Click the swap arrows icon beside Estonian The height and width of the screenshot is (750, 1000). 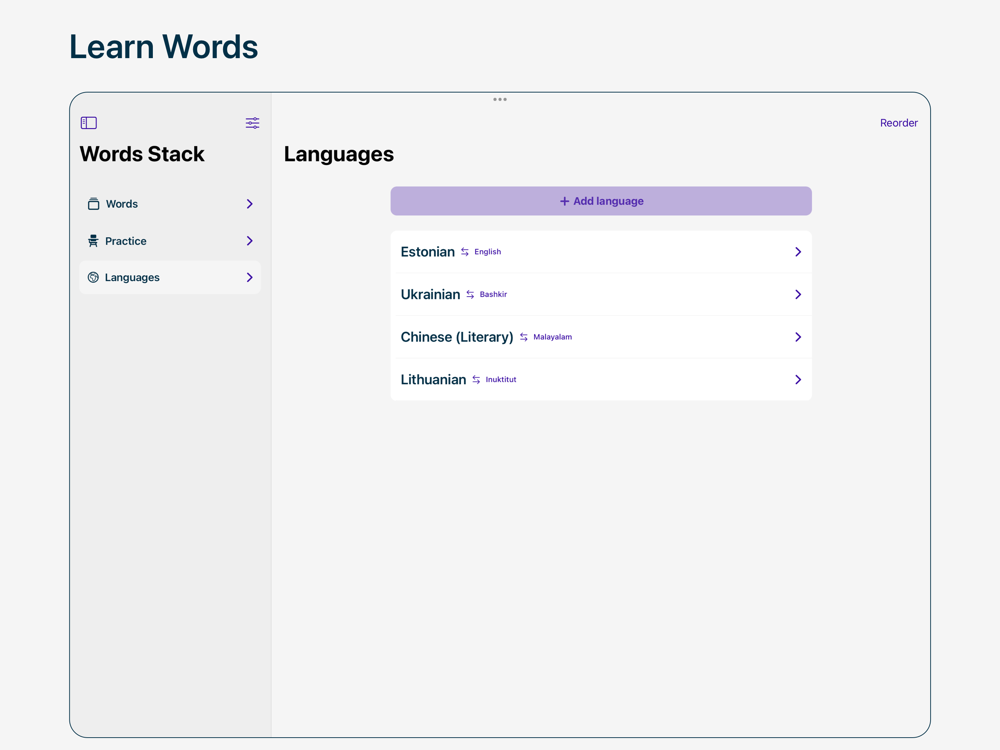(x=465, y=252)
